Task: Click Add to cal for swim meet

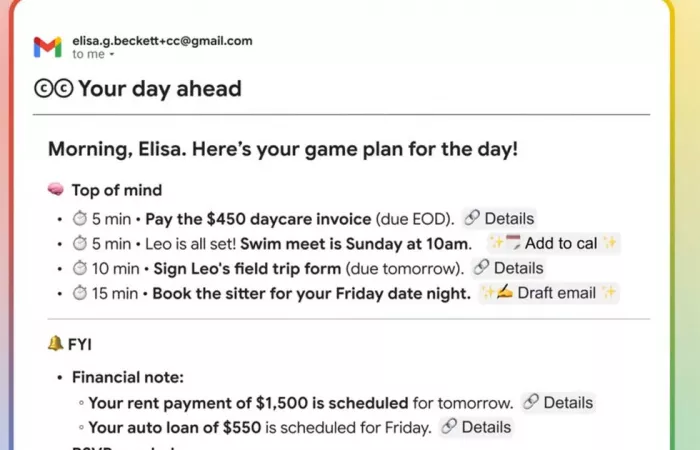Action: (x=553, y=243)
